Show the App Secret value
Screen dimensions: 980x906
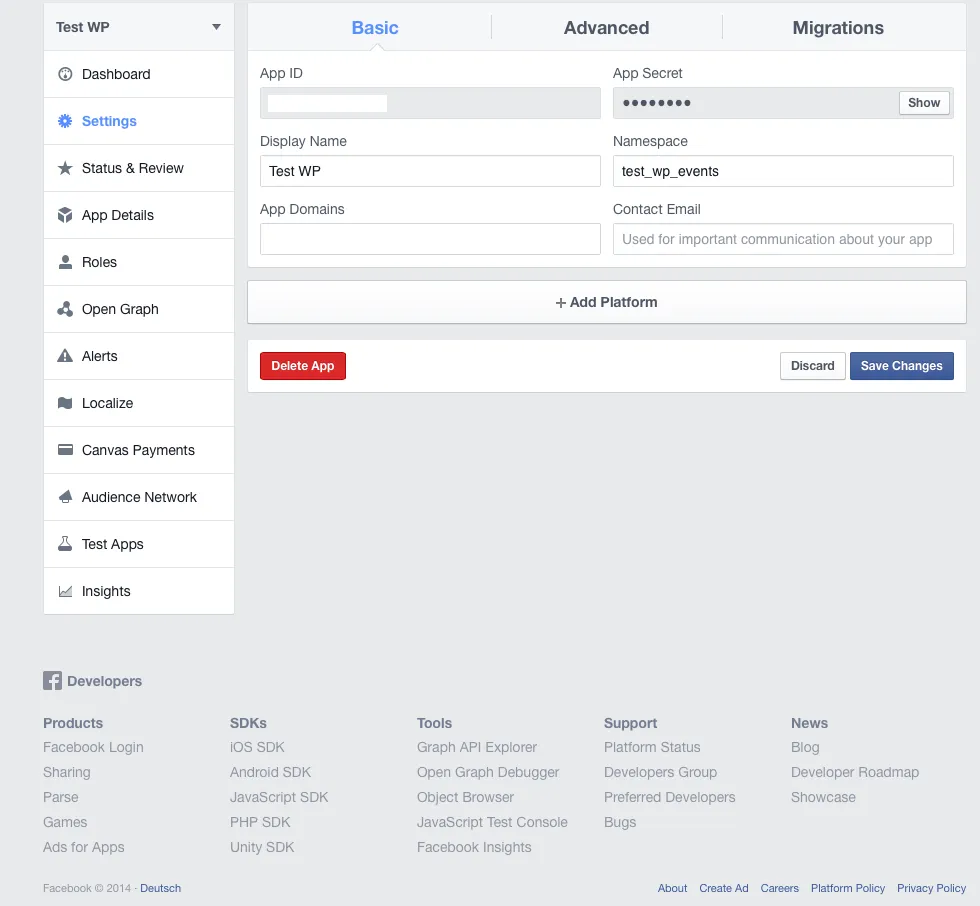(x=924, y=103)
